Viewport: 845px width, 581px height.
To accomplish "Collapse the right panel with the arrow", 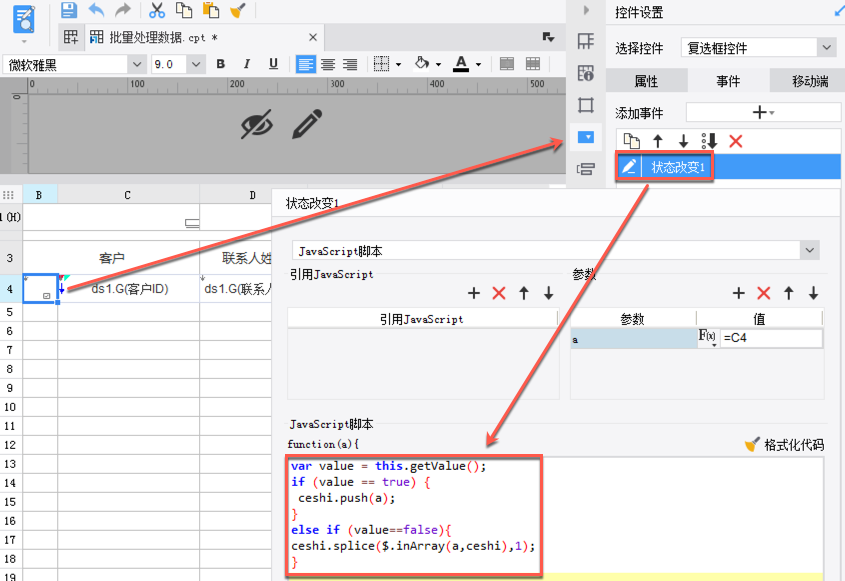I will click(586, 10).
